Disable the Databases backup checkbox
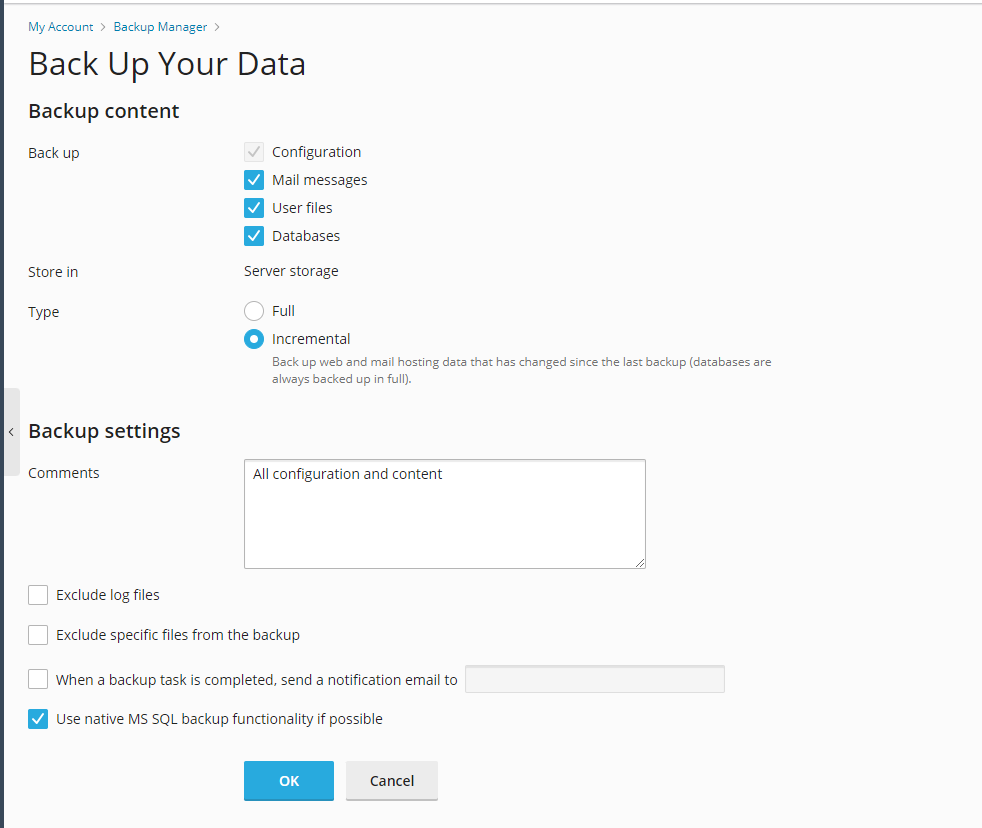Screen dimensions: 982x828 (254, 236)
